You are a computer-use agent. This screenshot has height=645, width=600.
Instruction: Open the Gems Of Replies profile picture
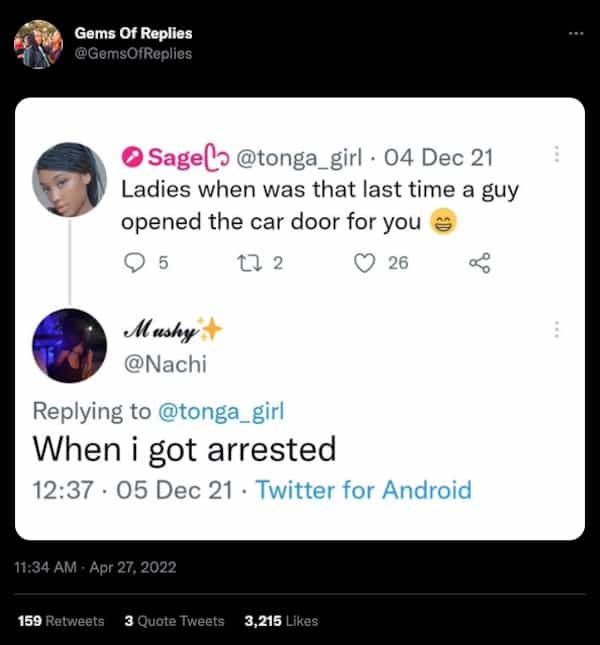pyautogui.click(x=38, y=44)
